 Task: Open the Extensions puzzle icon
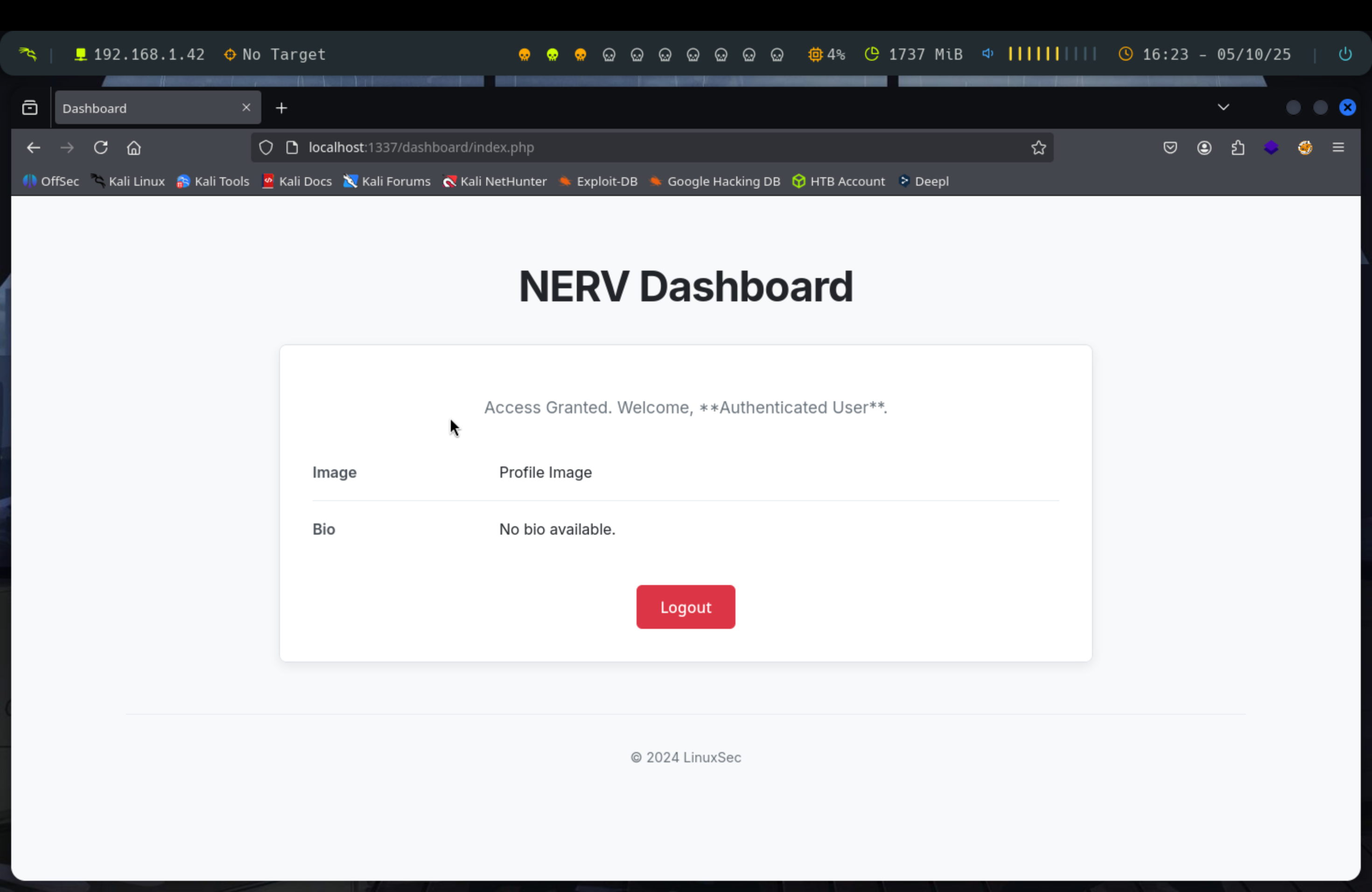click(1238, 147)
